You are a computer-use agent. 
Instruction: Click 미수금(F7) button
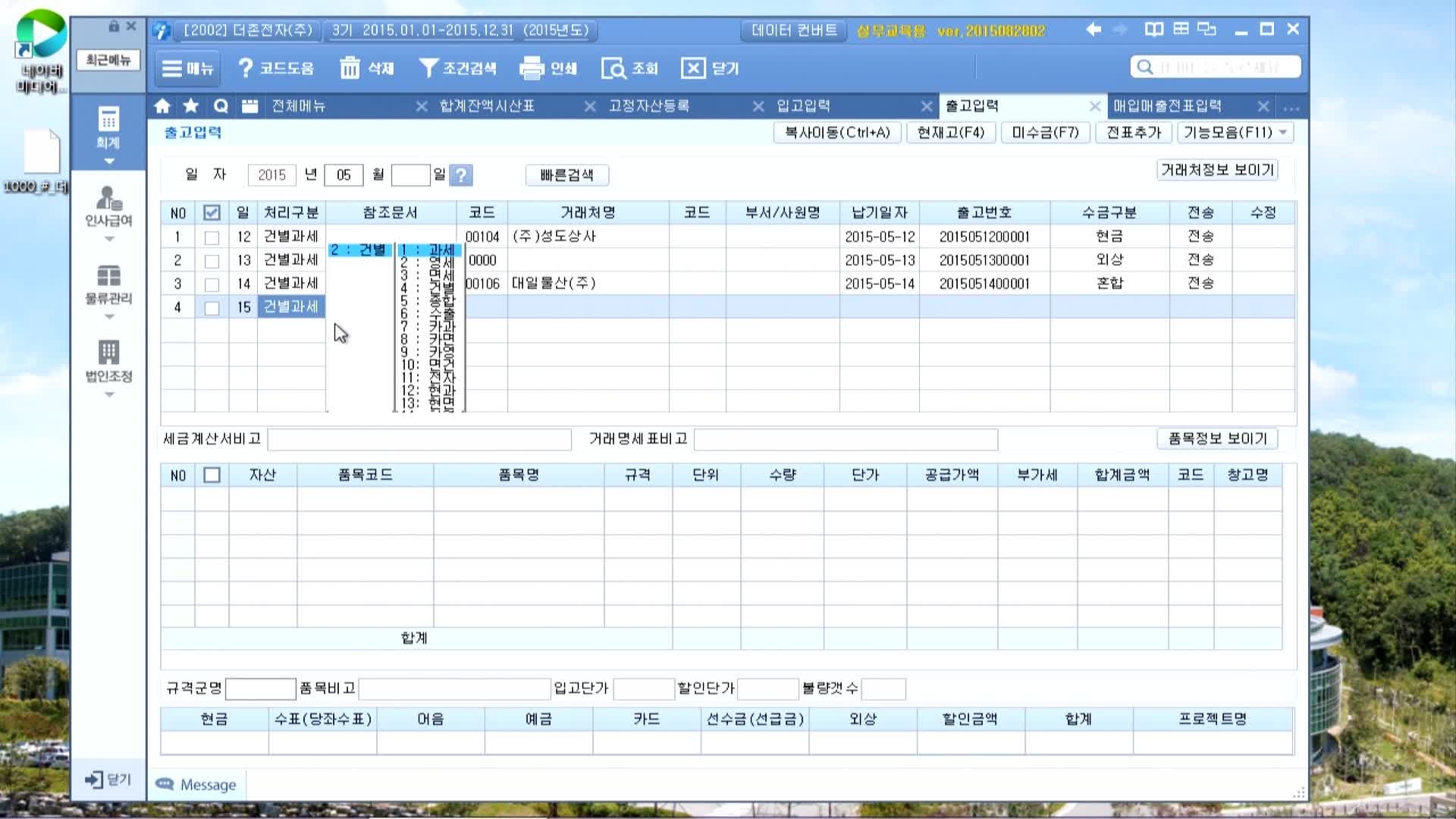click(1045, 133)
